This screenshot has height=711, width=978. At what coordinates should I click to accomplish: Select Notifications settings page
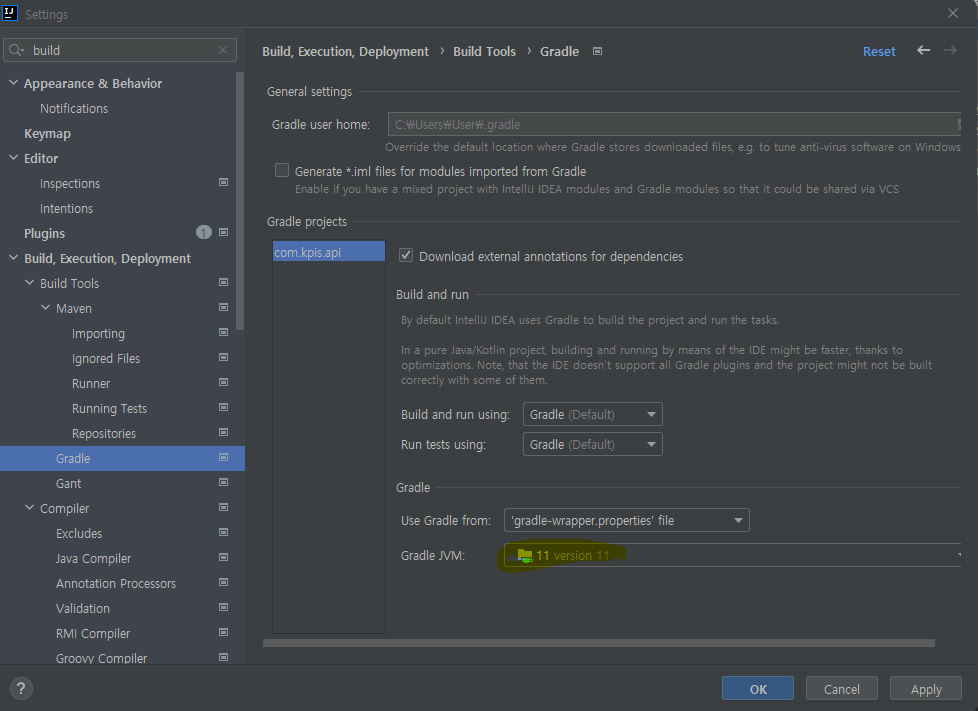pyautogui.click(x=74, y=109)
